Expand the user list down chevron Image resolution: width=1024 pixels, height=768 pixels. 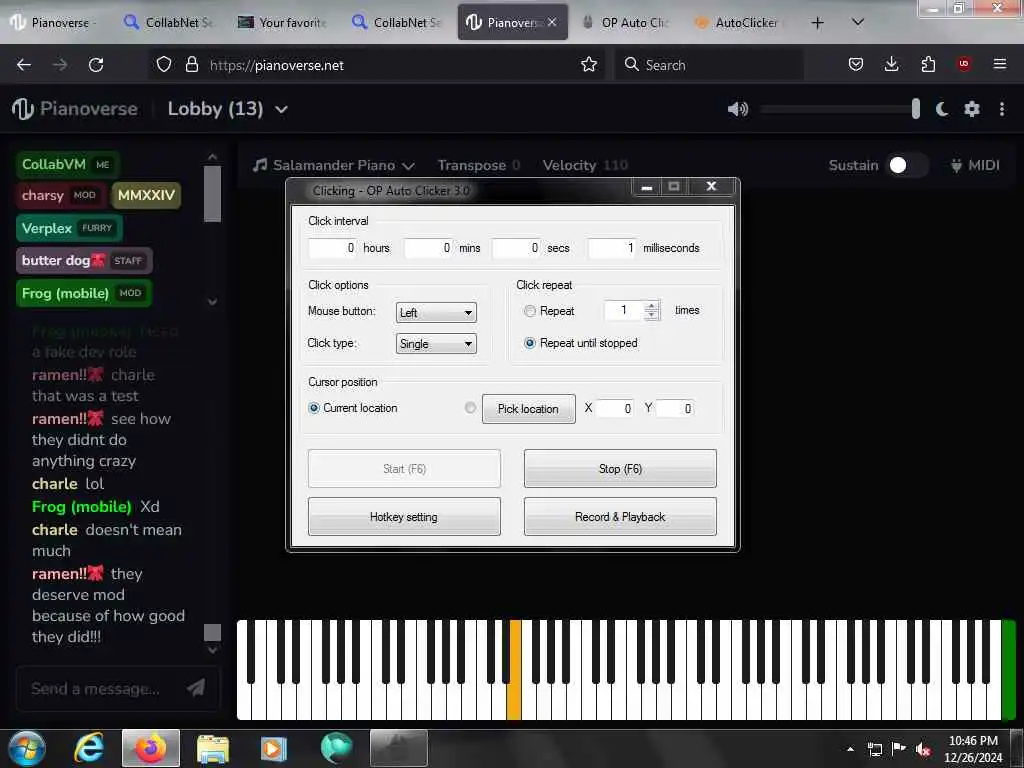click(212, 302)
